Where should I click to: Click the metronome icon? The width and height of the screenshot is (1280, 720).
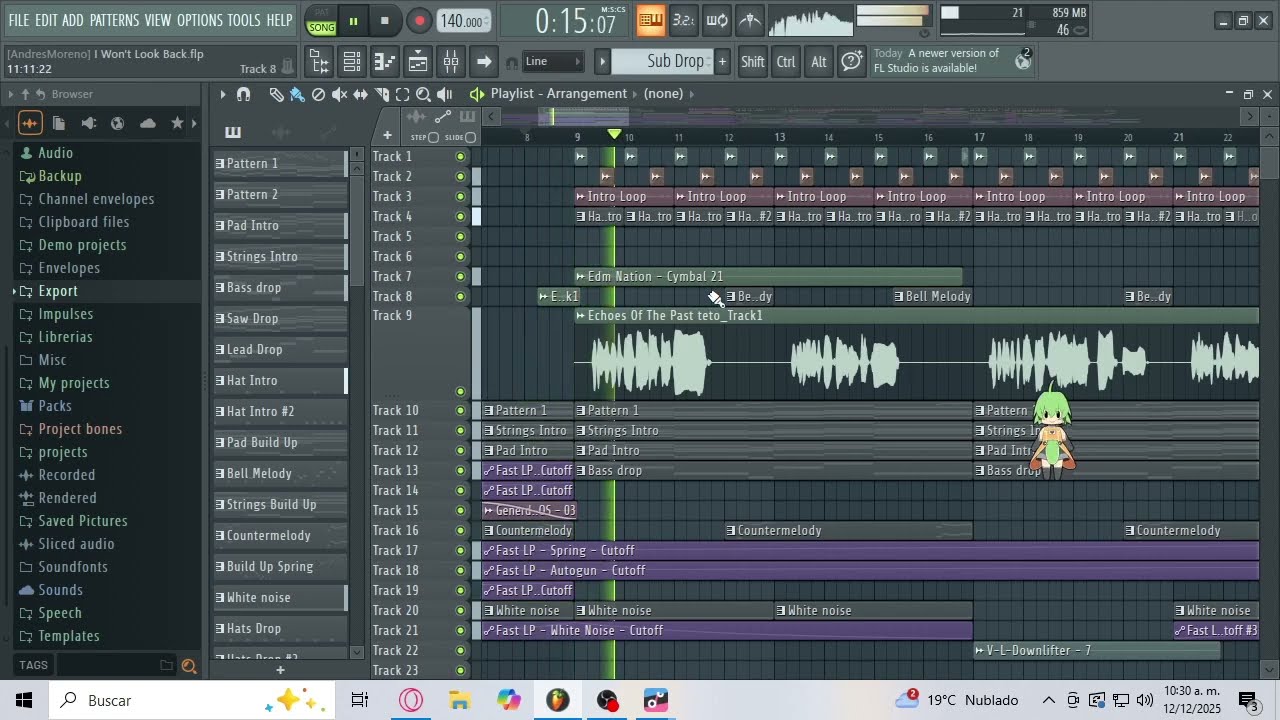click(749, 20)
